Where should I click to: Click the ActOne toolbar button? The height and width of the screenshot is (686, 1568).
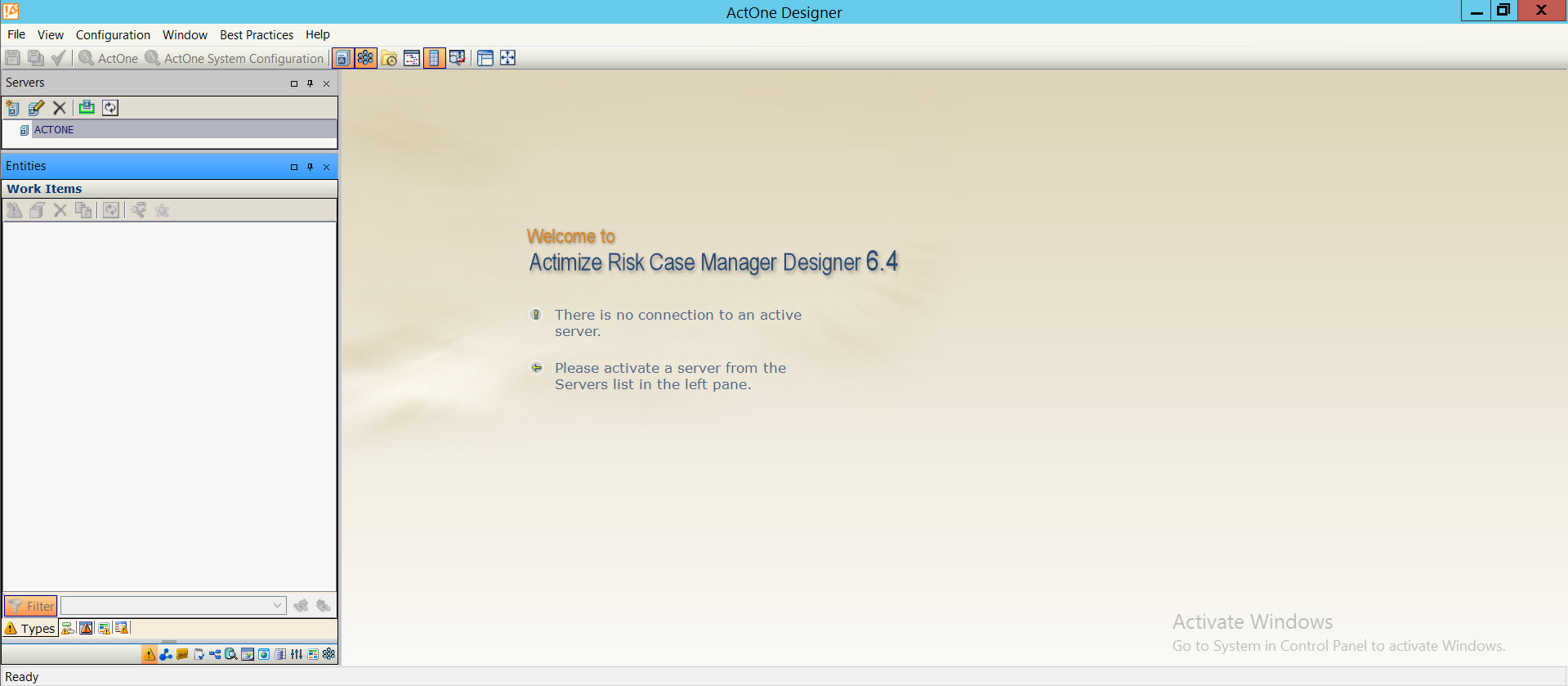coord(109,58)
